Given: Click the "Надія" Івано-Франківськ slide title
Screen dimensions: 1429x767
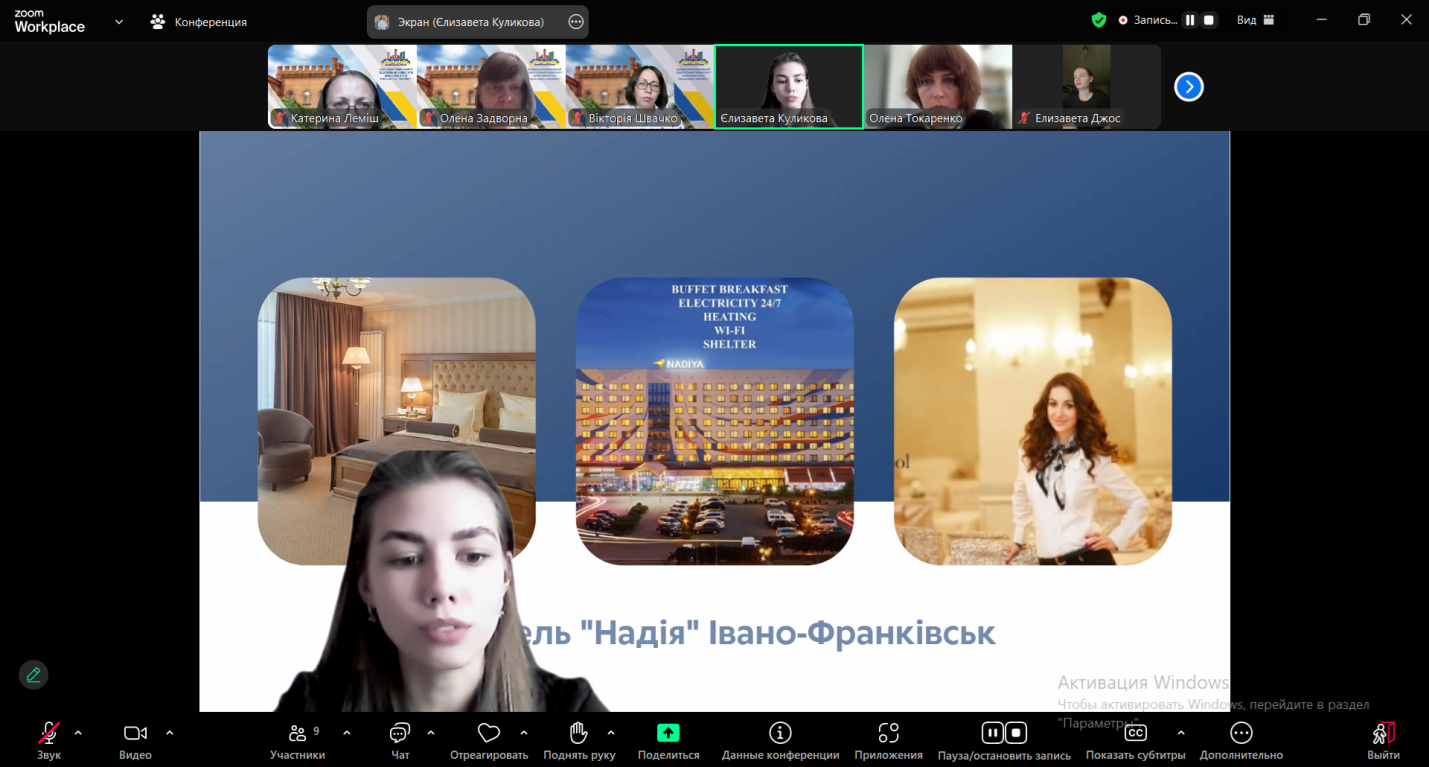Looking at the screenshot, I should [788, 633].
